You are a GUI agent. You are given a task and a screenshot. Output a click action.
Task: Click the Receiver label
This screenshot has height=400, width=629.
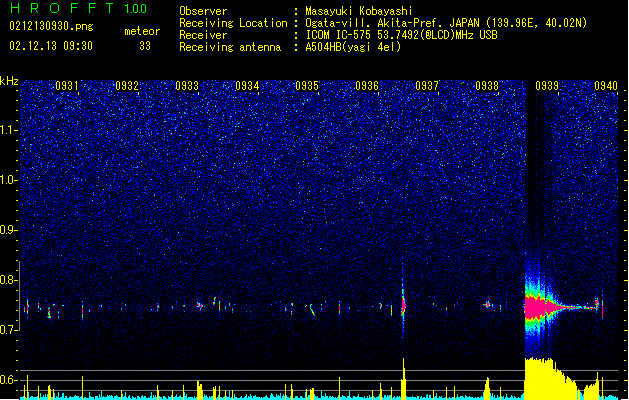[x=203, y=35]
